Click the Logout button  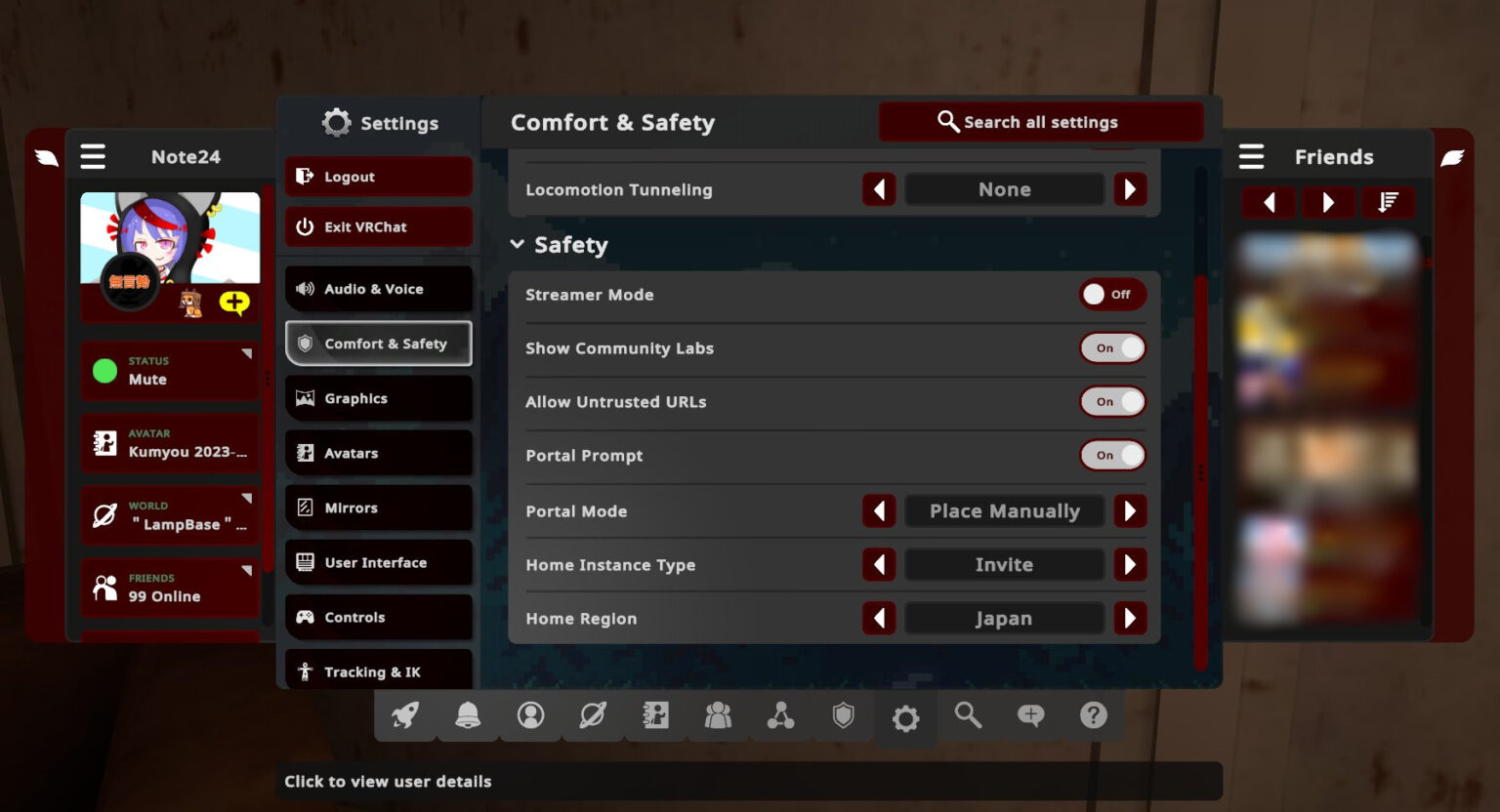[377, 177]
